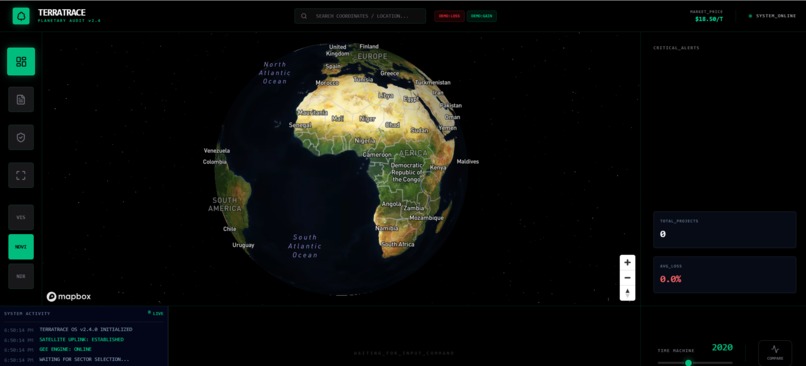The width and height of the screenshot is (806, 366).
Task: Open the Avg Loss 0.0% card
Action: pos(725,274)
